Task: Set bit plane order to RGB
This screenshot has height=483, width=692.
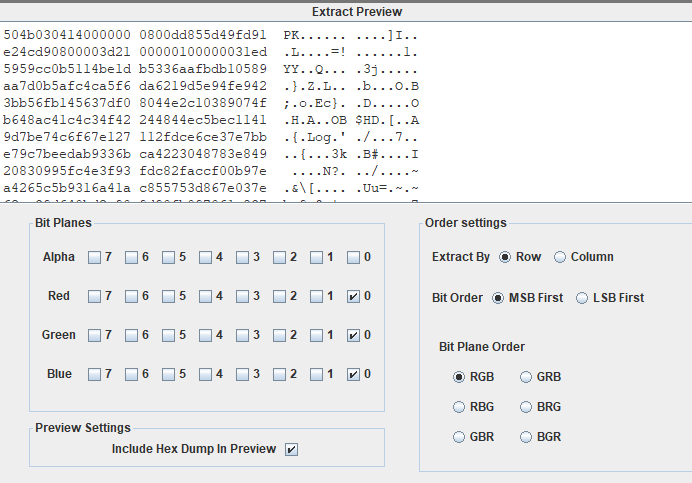Action: pyautogui.click(x=459, y=377)
